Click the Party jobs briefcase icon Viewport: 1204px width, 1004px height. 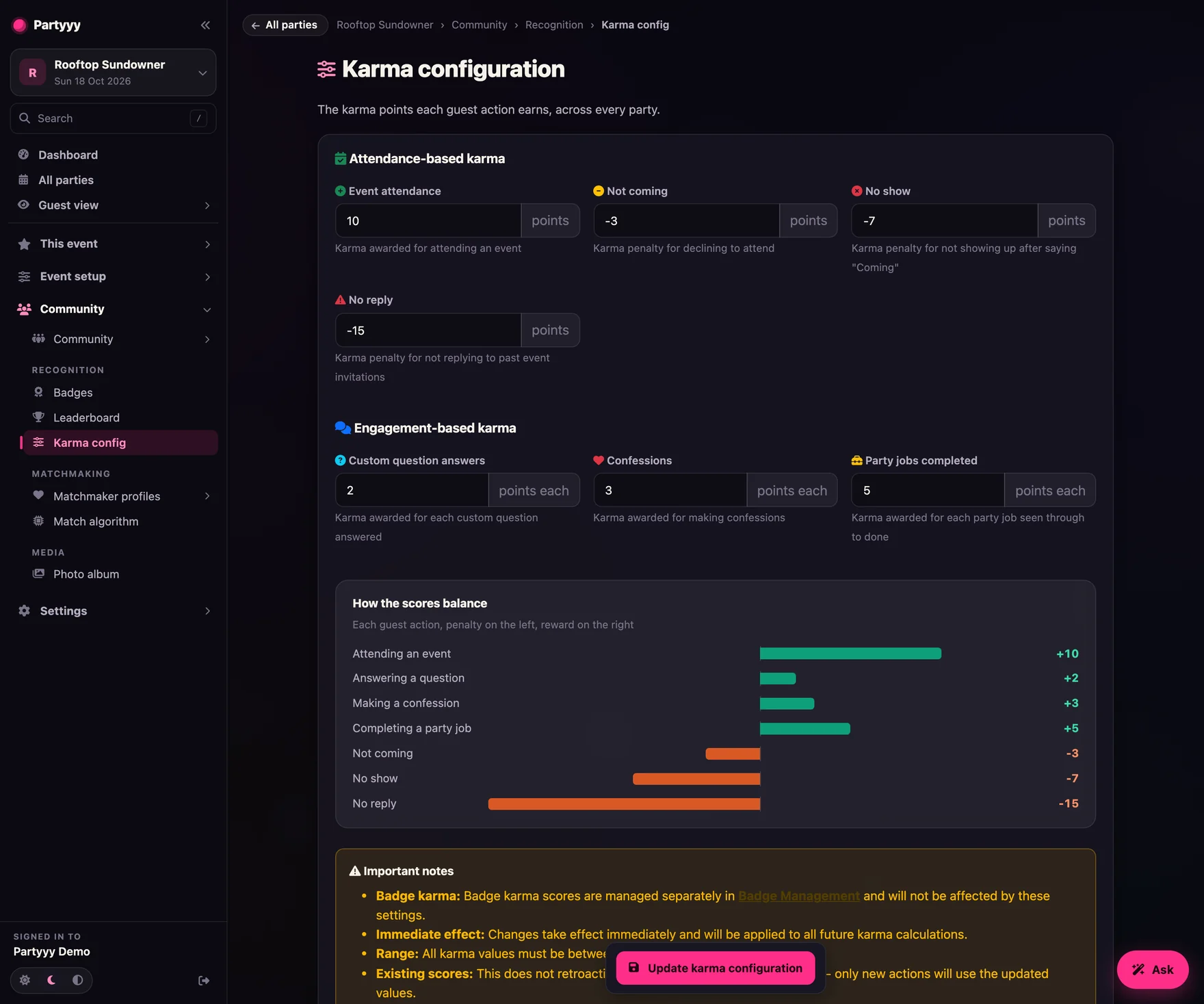pos(856,461)
